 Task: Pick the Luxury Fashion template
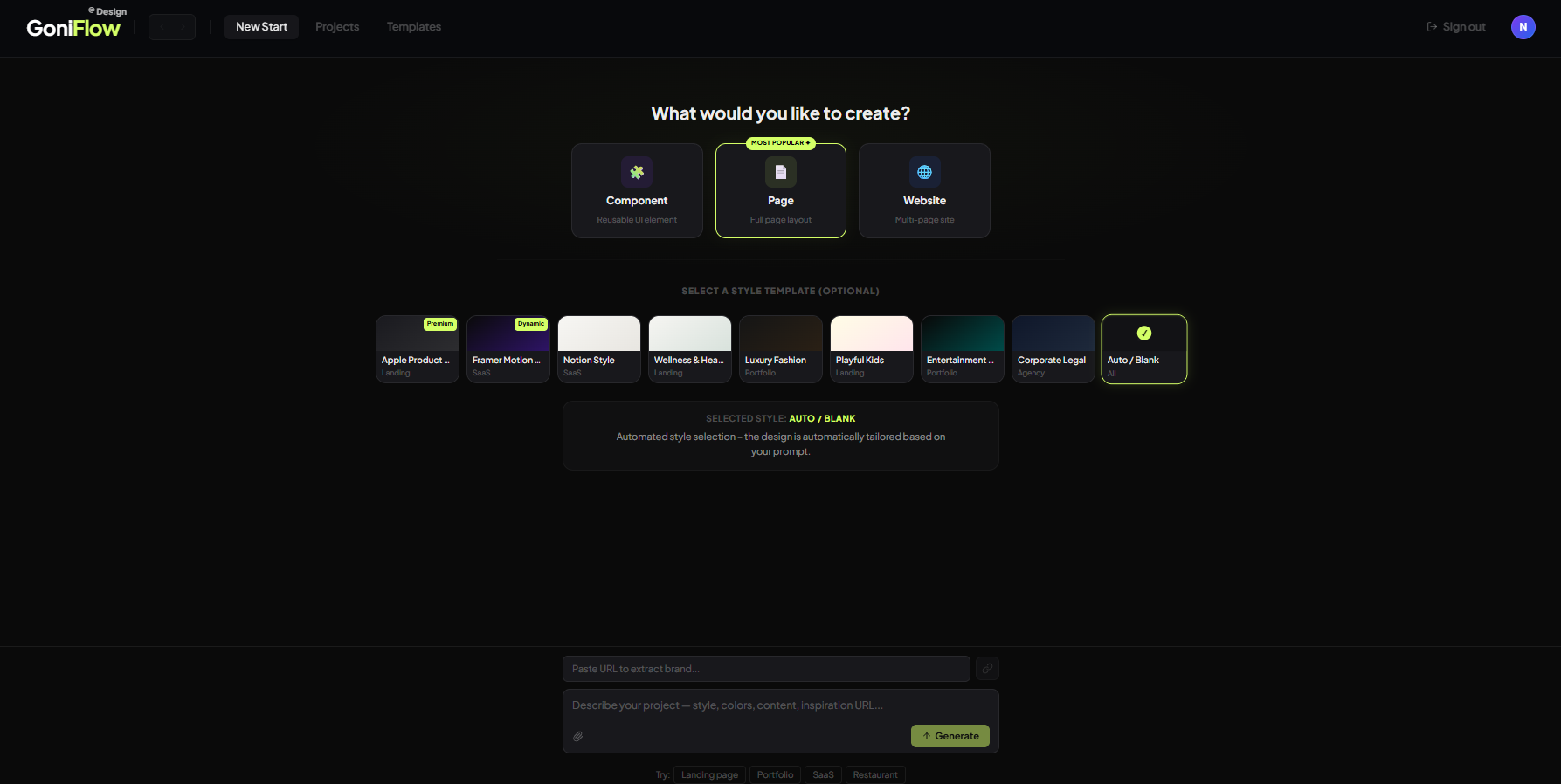click(781, 349)
